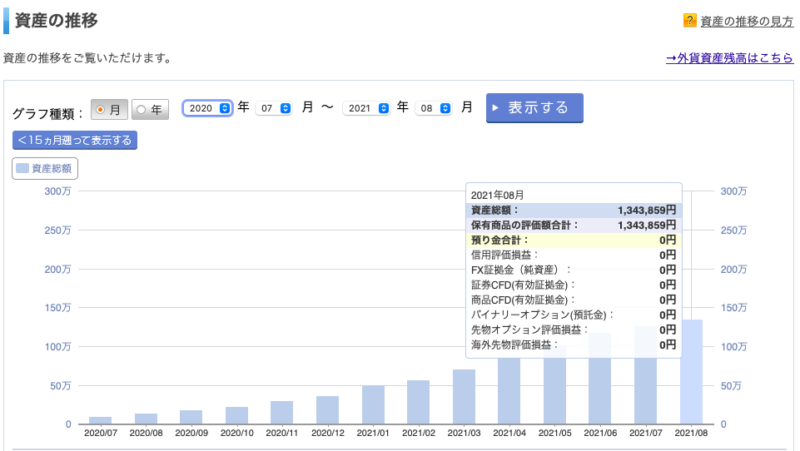Open the start year 2020 dropdown
The image size is (800, 451).
[x=208, y=108]
